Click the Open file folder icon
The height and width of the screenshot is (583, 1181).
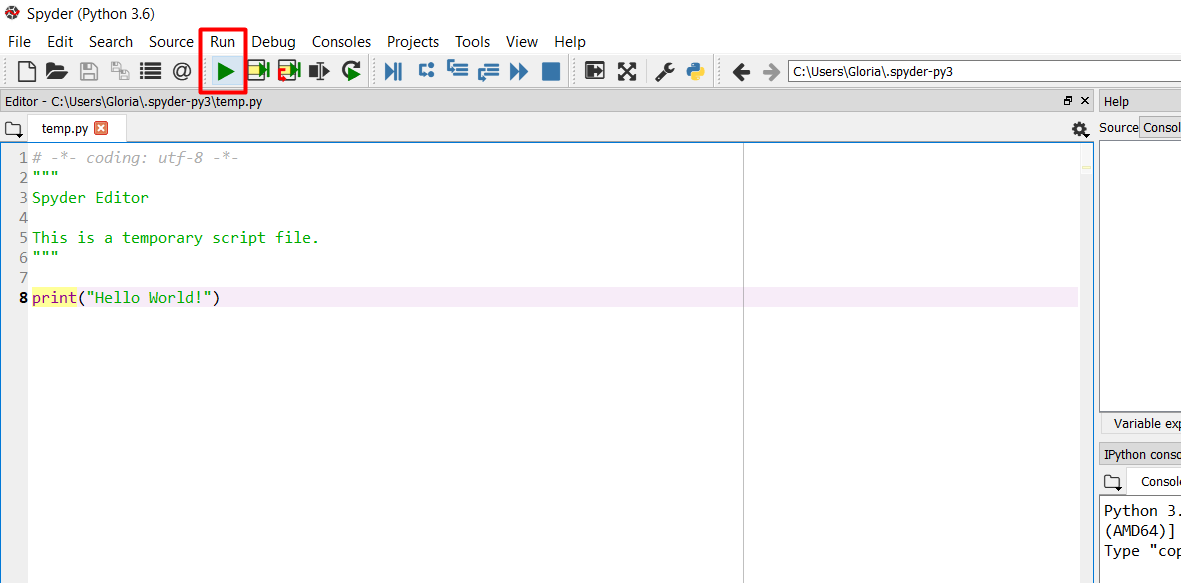click(56, 71)
